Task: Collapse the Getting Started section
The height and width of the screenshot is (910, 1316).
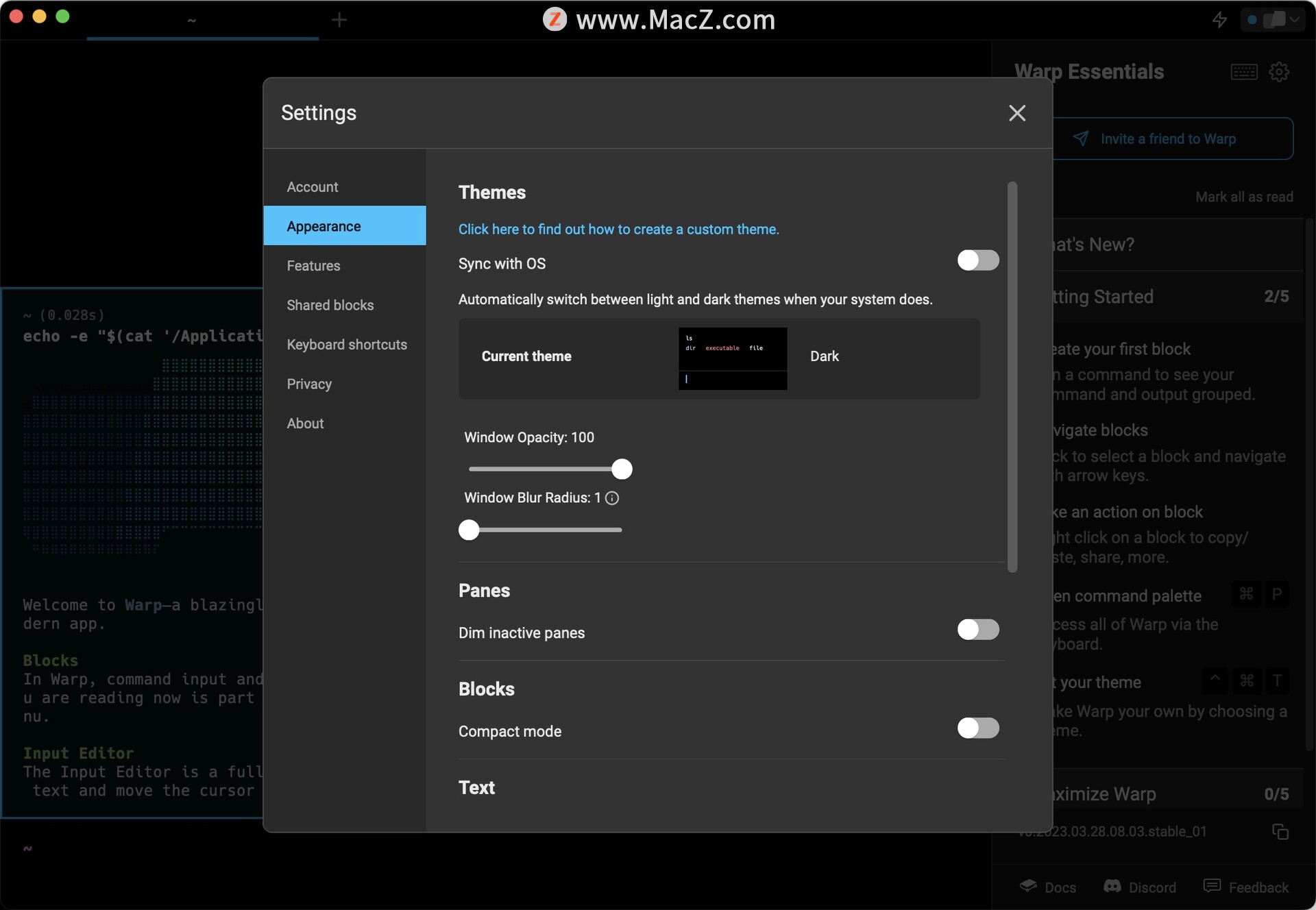Action: (1178, 296)
